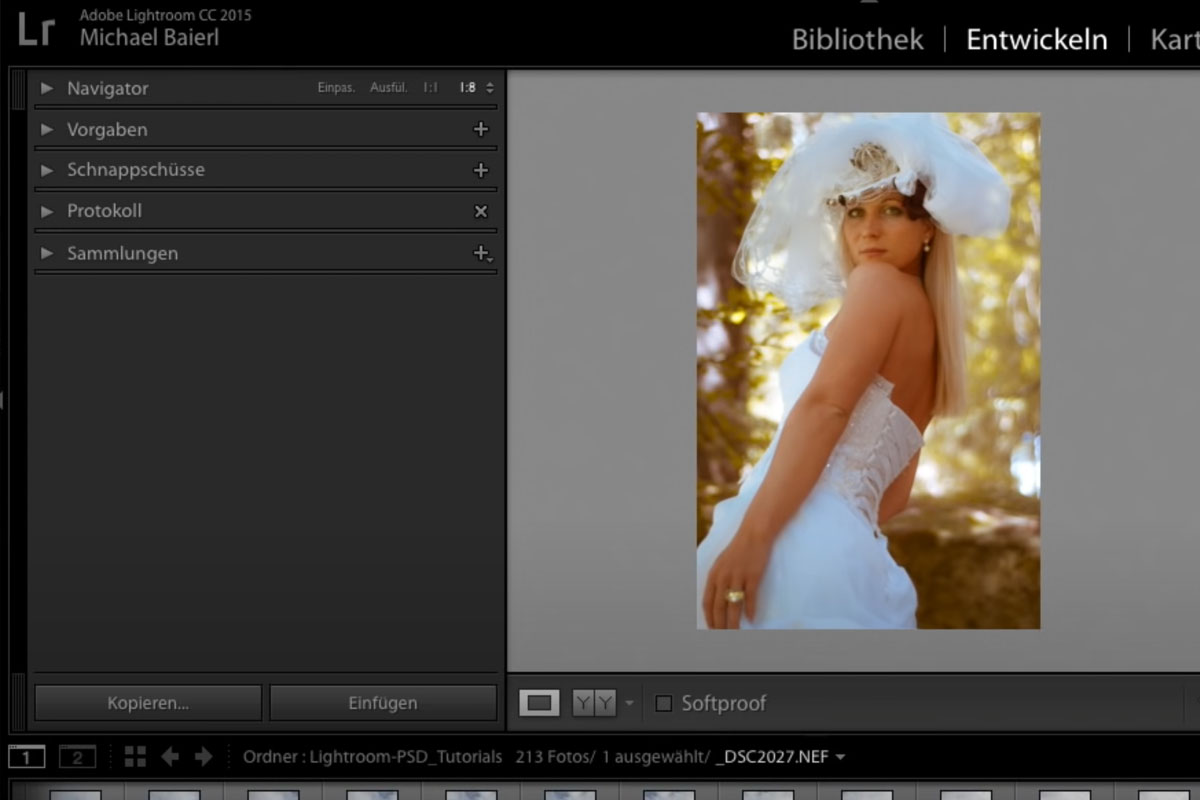Switch to Bibliothek module
Screen dimensions: 1200x800
click(x=858, y=39)
